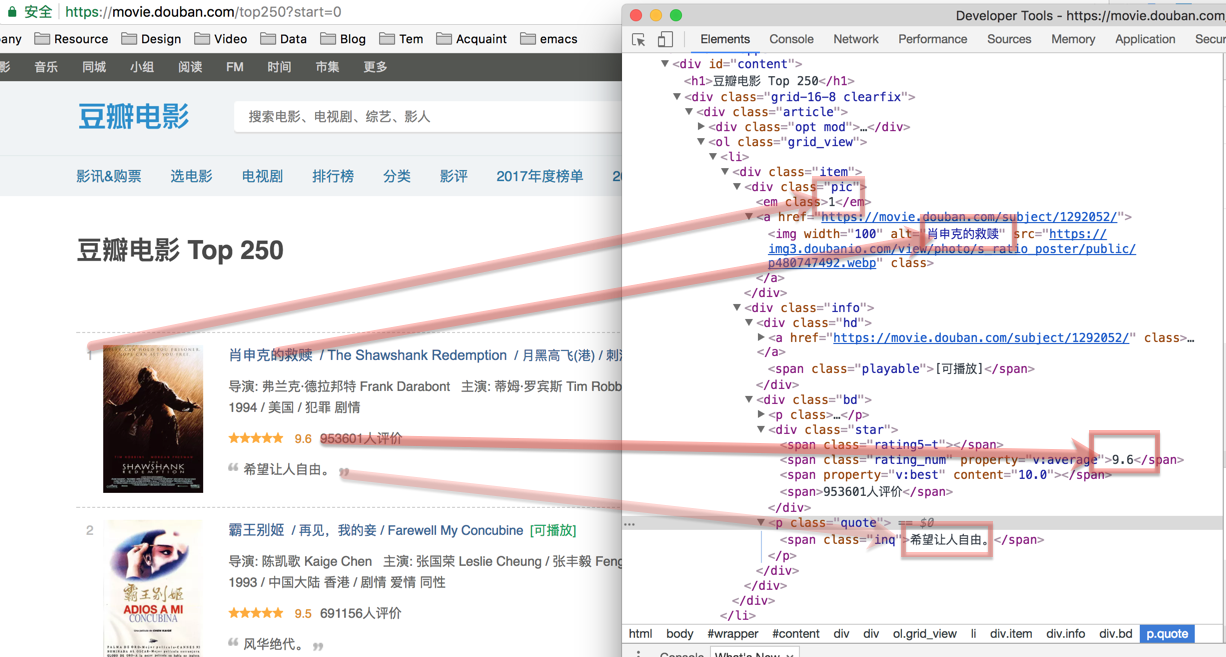
Task: Click the browser address bar URL
Action: 203,12
